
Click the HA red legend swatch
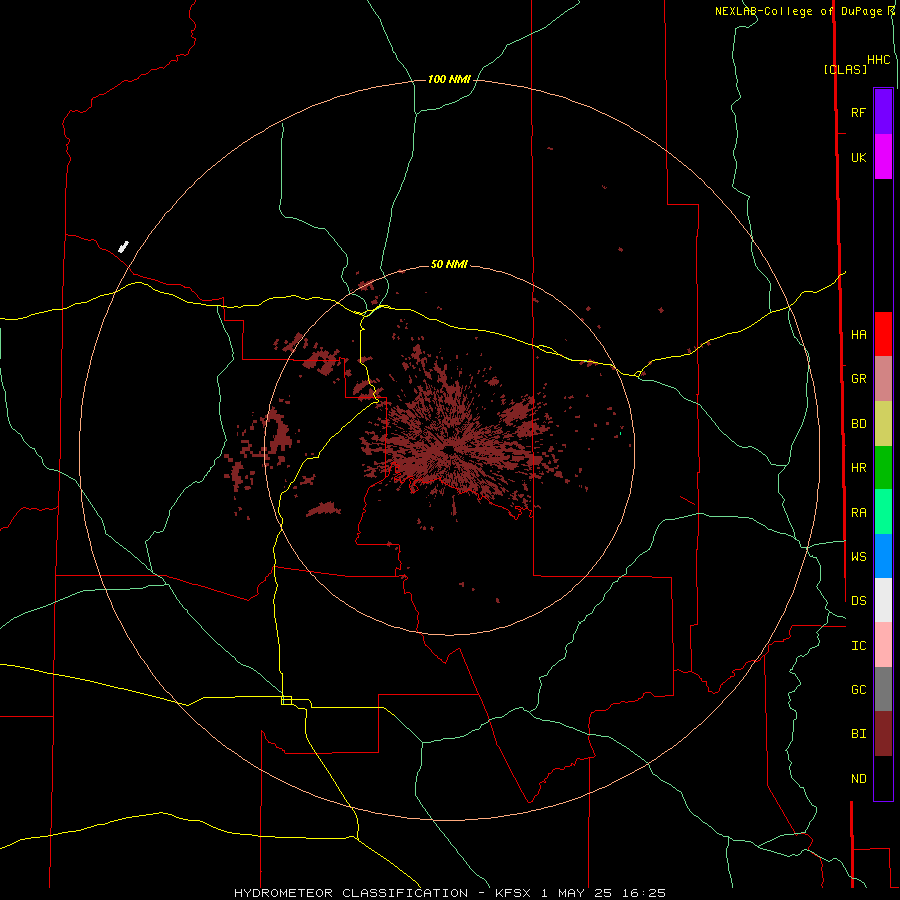[883, 334]
